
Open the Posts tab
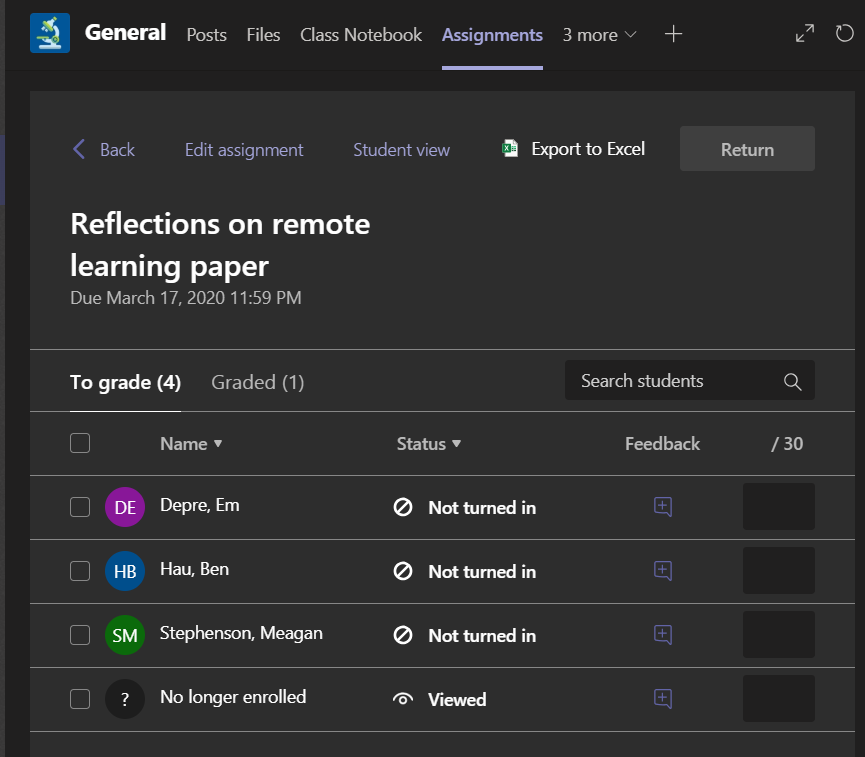click(x=206, y=35)
